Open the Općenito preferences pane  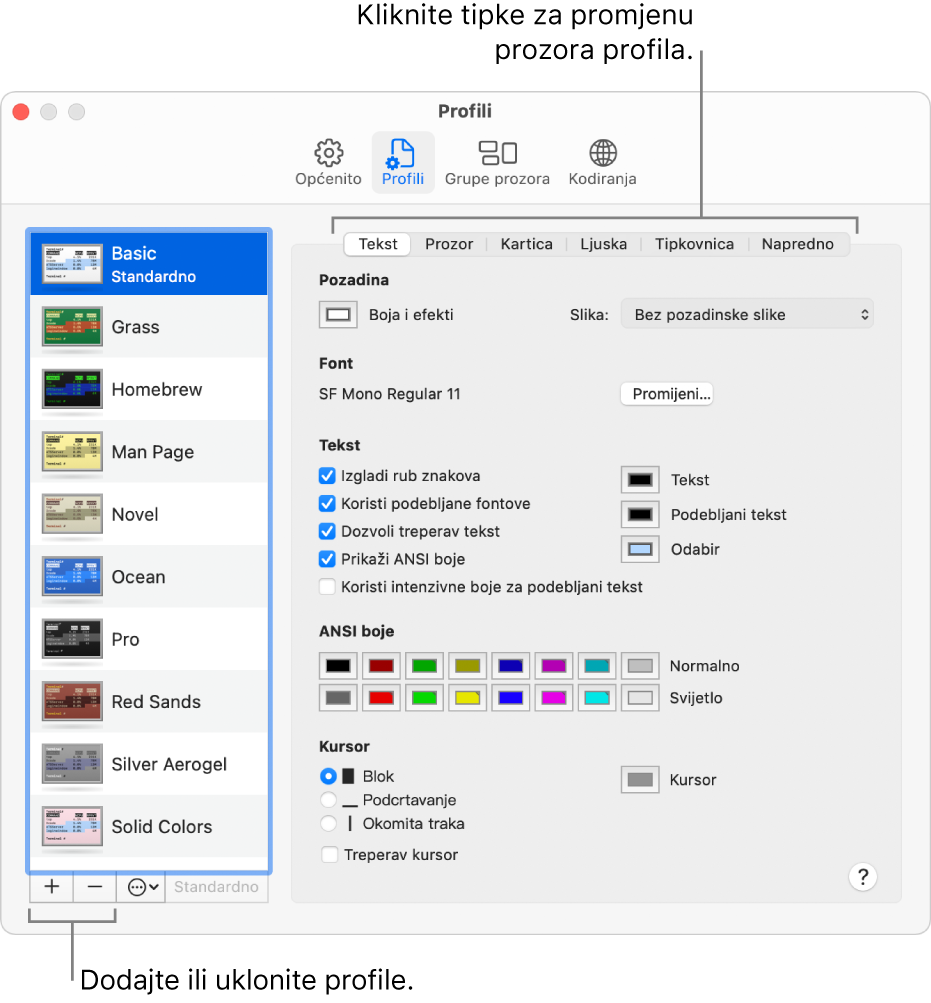point(328,162)
